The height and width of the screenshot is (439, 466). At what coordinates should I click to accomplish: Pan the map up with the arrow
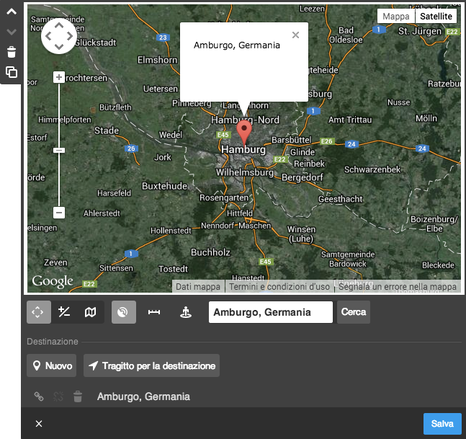tap(59, 25)
